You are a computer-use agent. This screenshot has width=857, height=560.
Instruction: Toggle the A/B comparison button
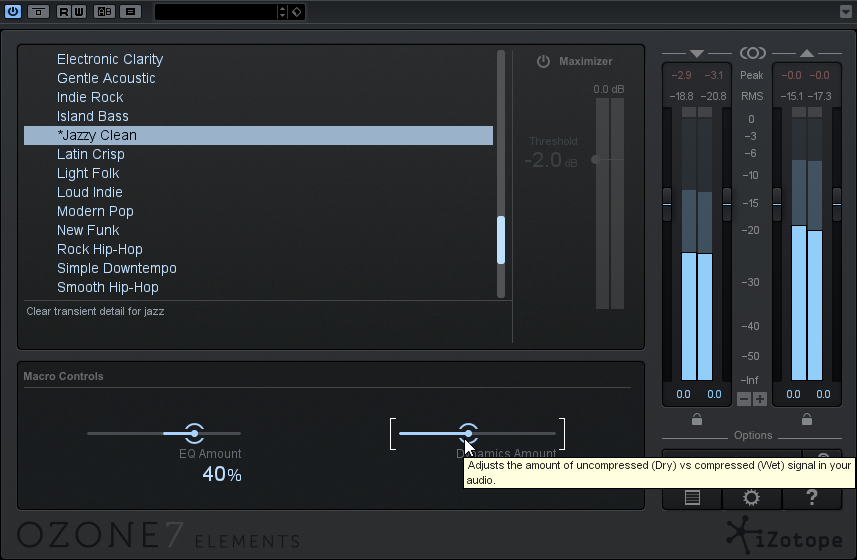[104, 12]
